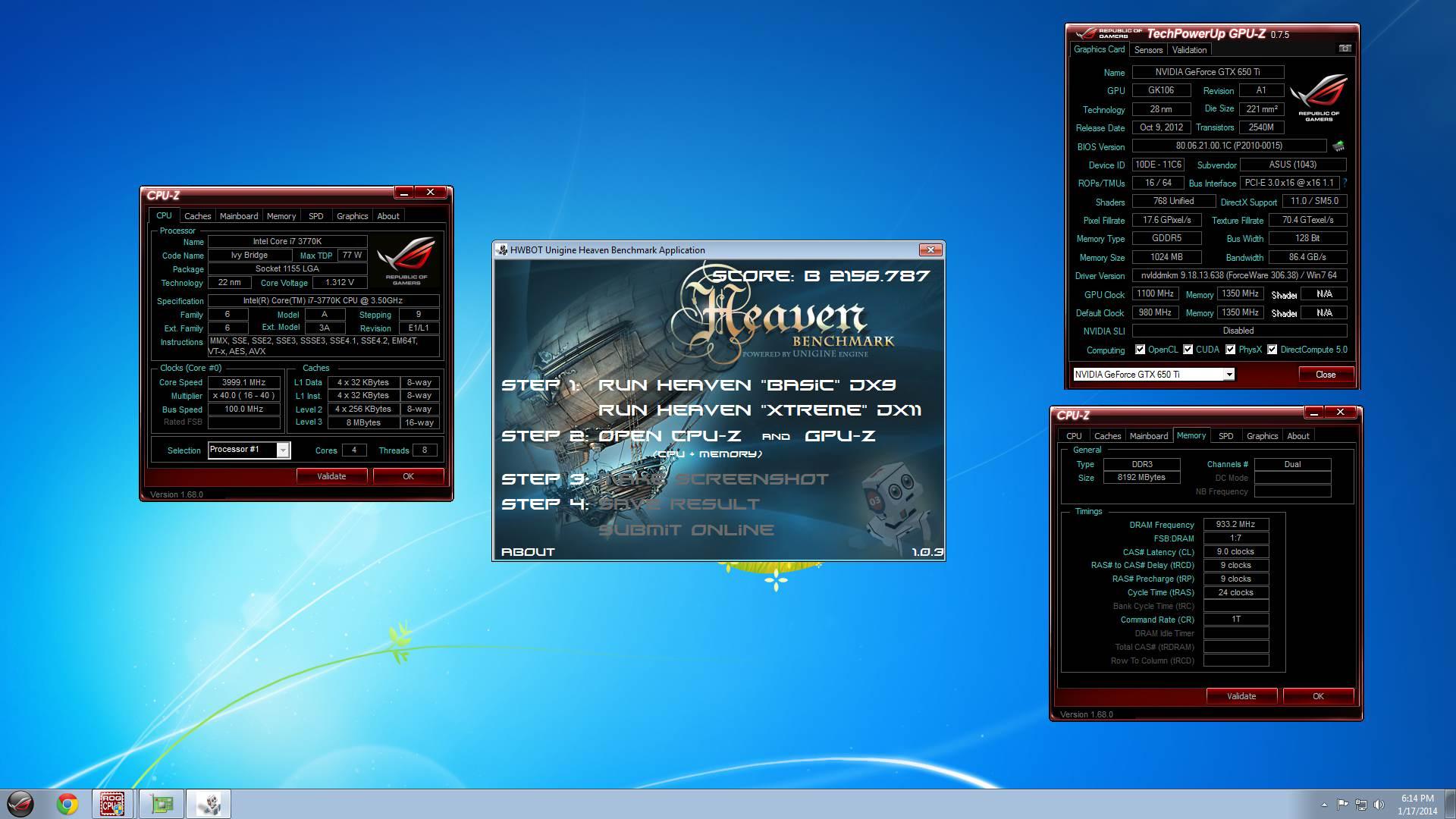The image size is (1456, 819).
Task: Open the network tray icon
Action: click(1361, 805)
